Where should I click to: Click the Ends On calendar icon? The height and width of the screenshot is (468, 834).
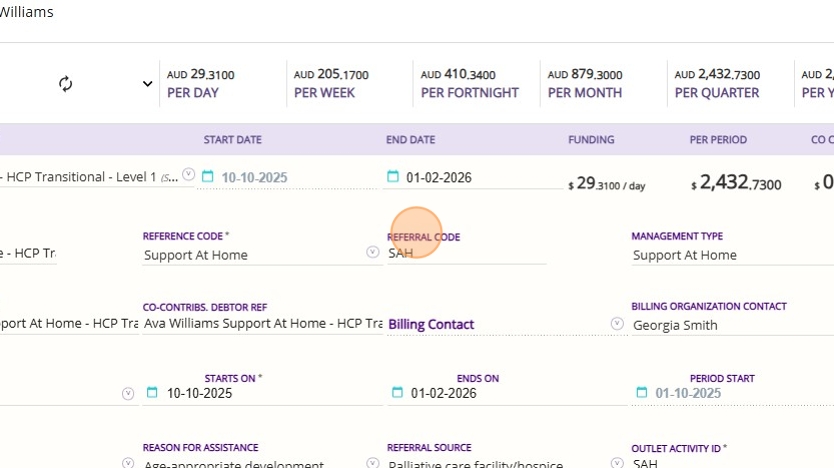tap(397, 393)
